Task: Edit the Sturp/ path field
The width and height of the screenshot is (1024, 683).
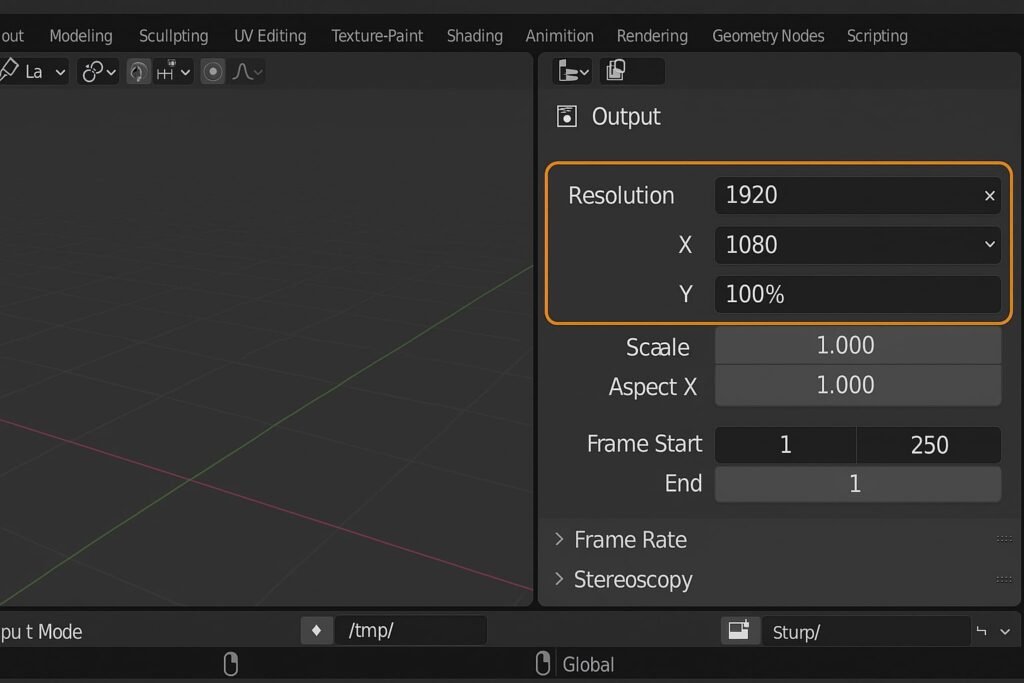Action: 866,631
